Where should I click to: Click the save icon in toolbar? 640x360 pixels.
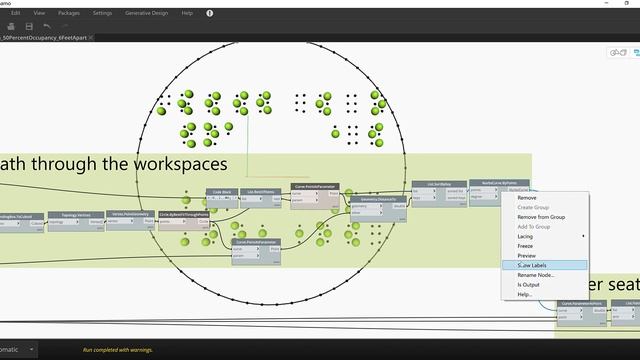click(x=29, y=27)
